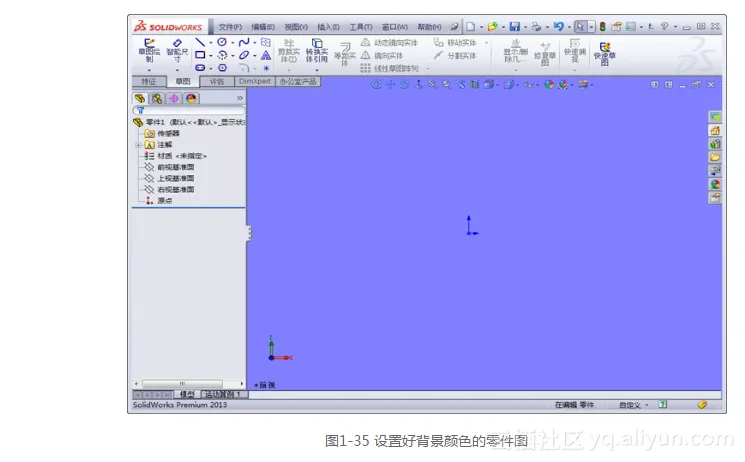
Task: Click Zoom to Fit in view toolbar
Action: [x=432, y=85]
